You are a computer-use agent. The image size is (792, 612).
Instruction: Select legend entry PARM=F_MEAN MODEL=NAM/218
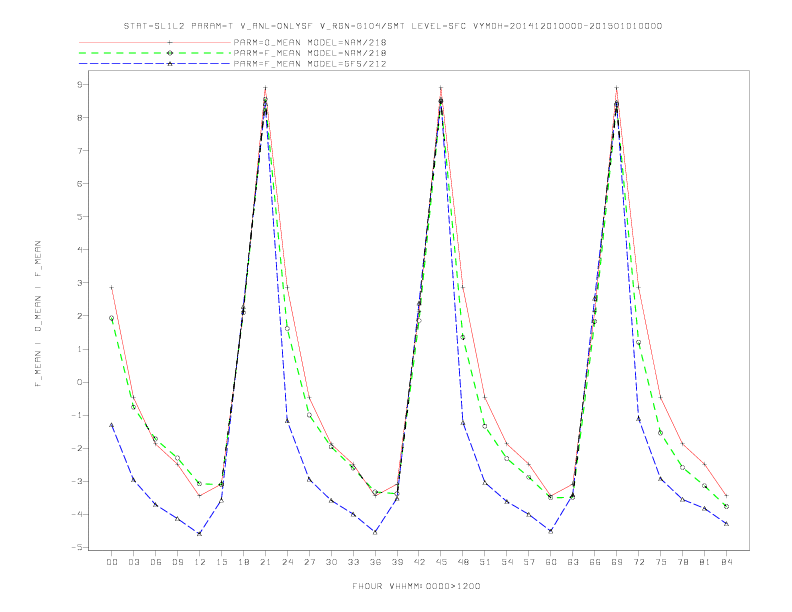pos(310,53)
